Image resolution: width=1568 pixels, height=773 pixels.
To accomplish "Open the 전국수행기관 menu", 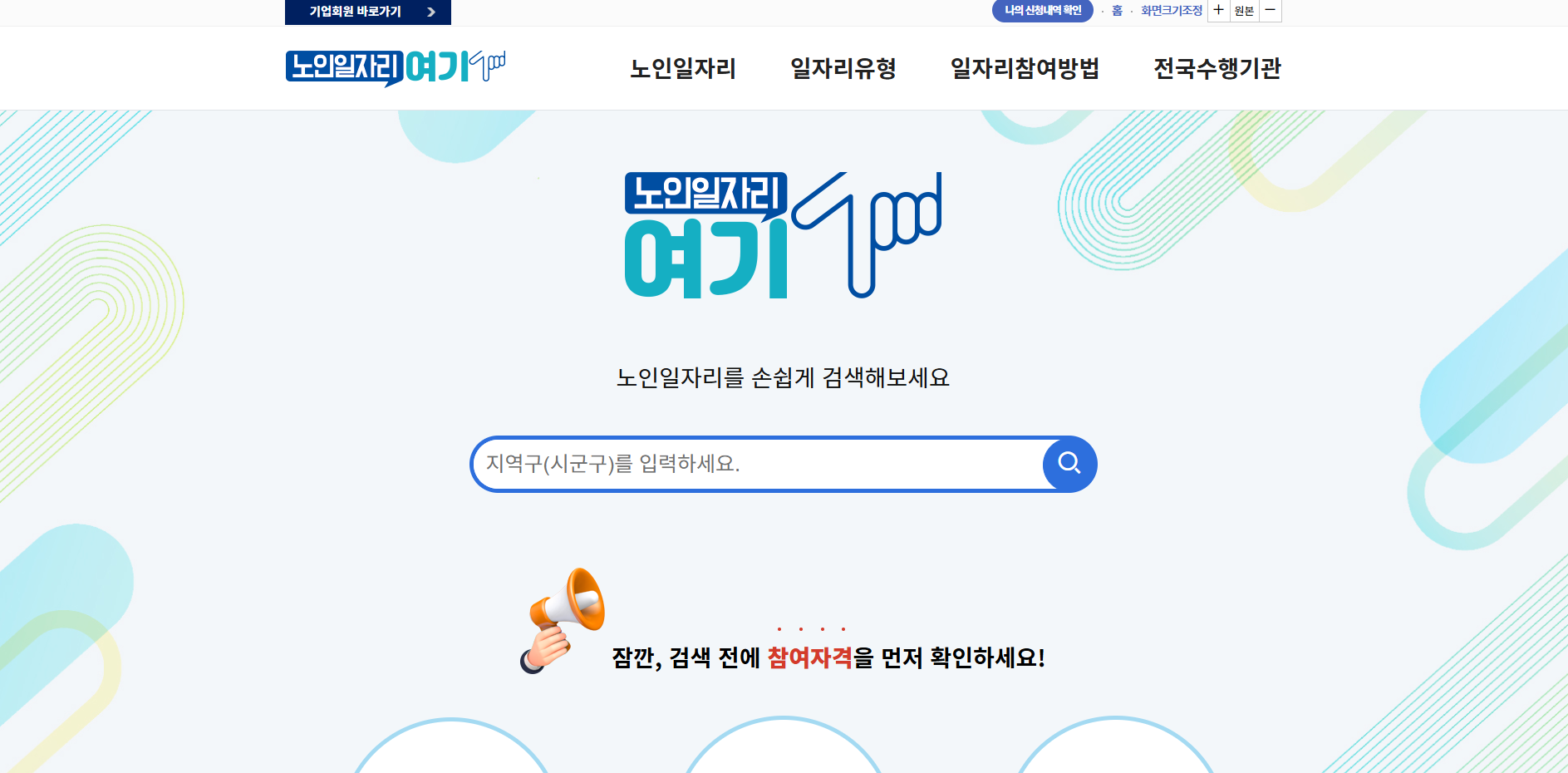I will [x=1217, y=68].
